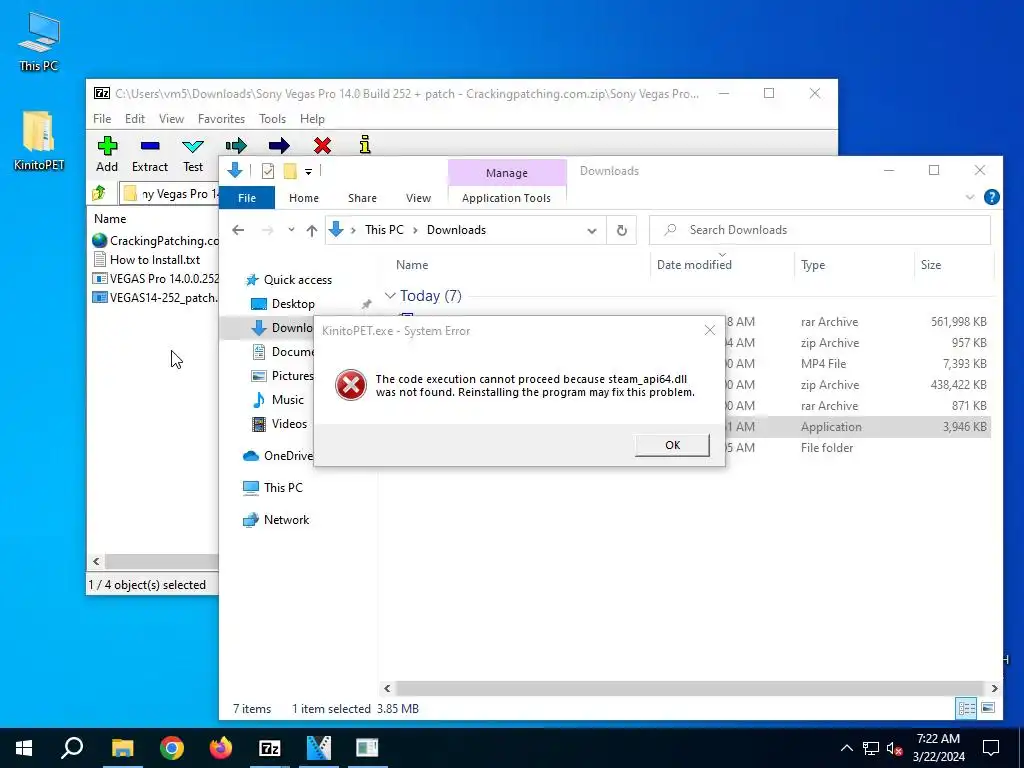1024x768 pixels.
Task: Select This PC in navigation pane
Action: (x=273, y=488)
